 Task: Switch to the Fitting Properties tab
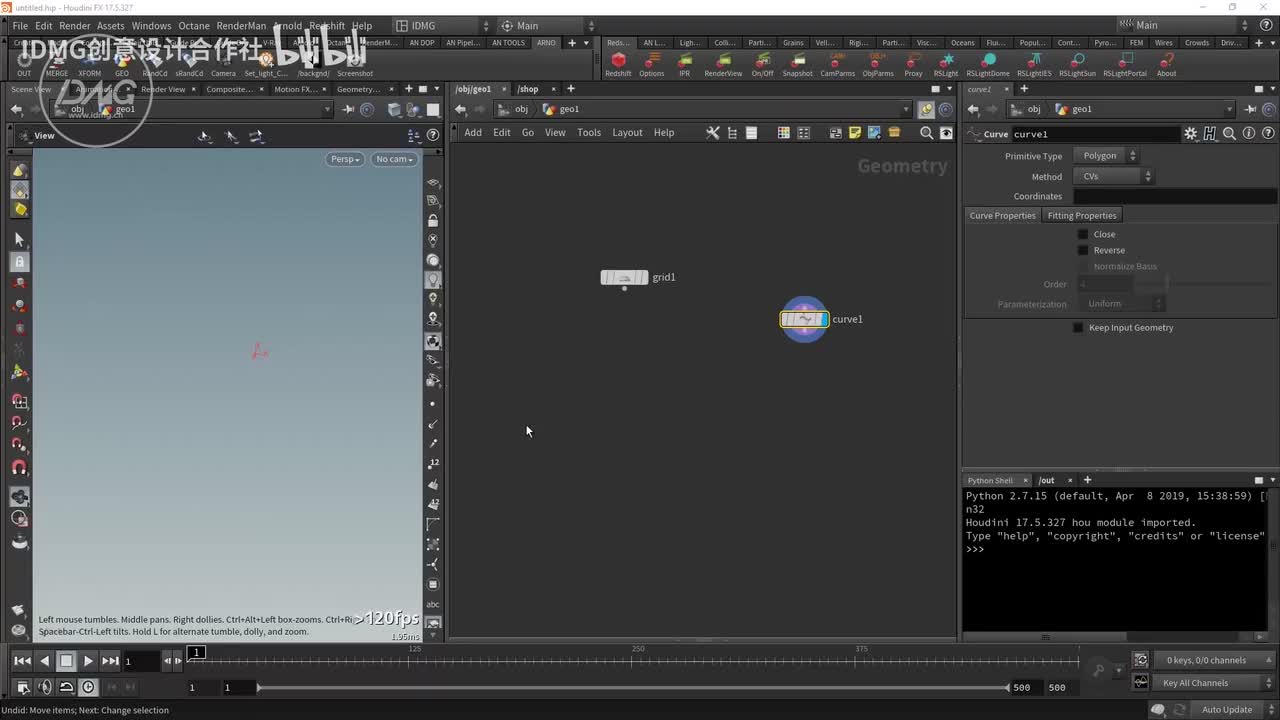pos(1081,216)
